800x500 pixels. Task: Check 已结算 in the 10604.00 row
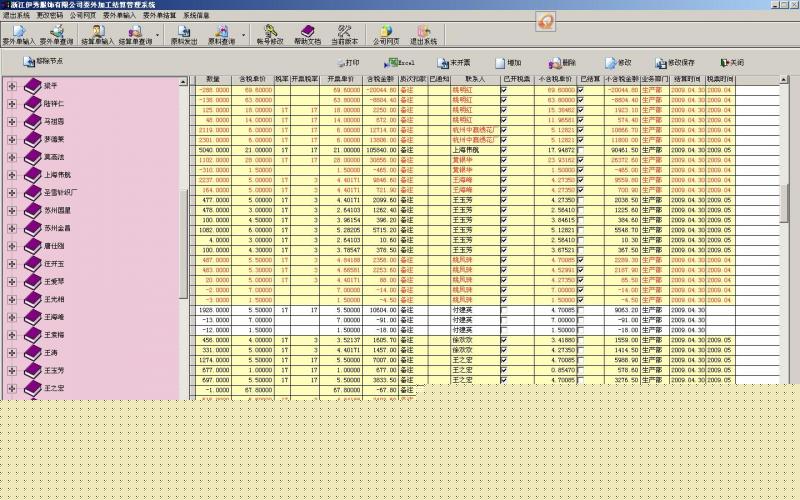pos(580,310)
